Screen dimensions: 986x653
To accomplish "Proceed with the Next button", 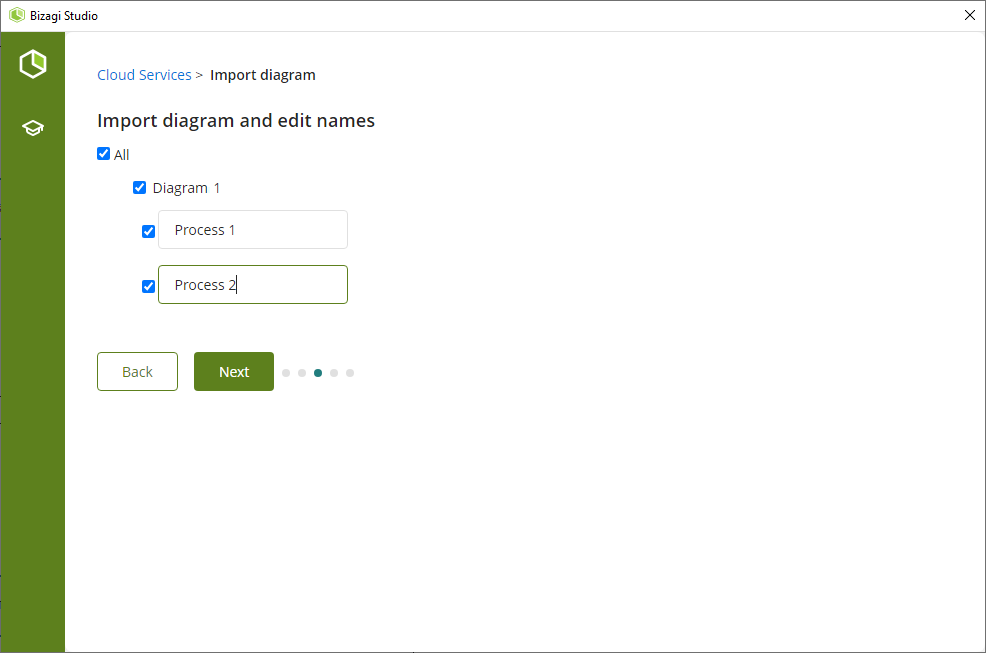I will 234,372.
